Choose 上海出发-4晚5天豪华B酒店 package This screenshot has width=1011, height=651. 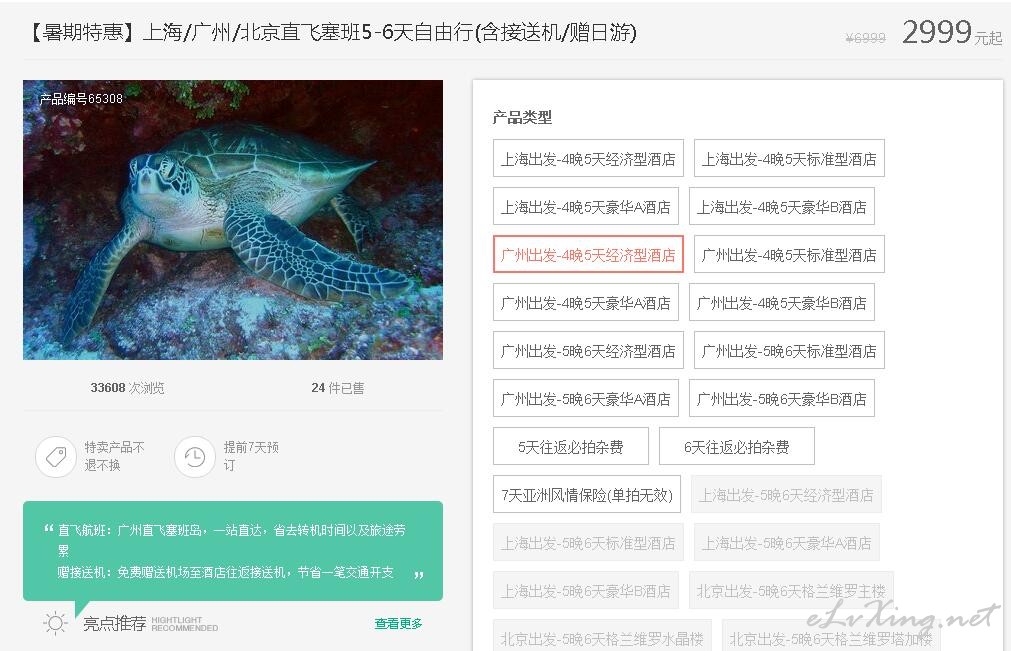point(781,206)
